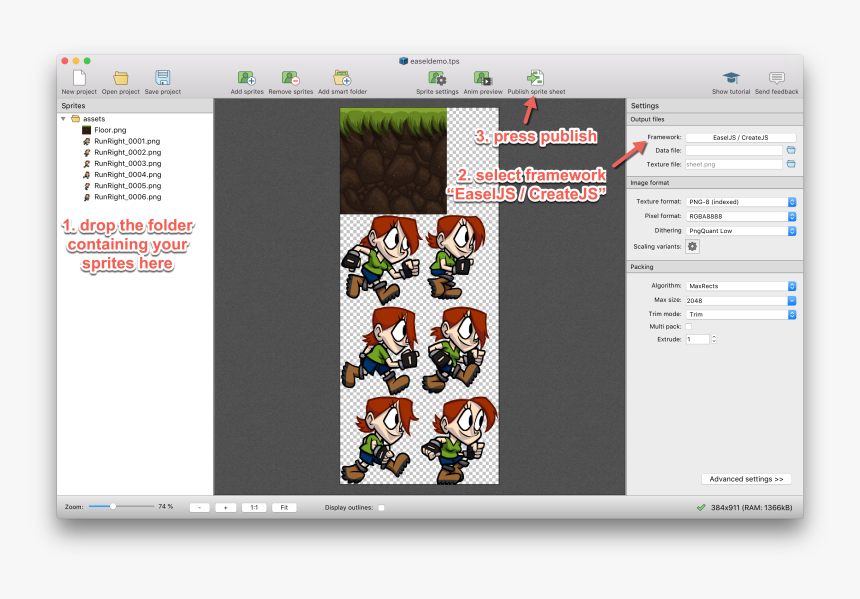Click the Add sprites icon

pyautogui.click(x=247, y=78)
